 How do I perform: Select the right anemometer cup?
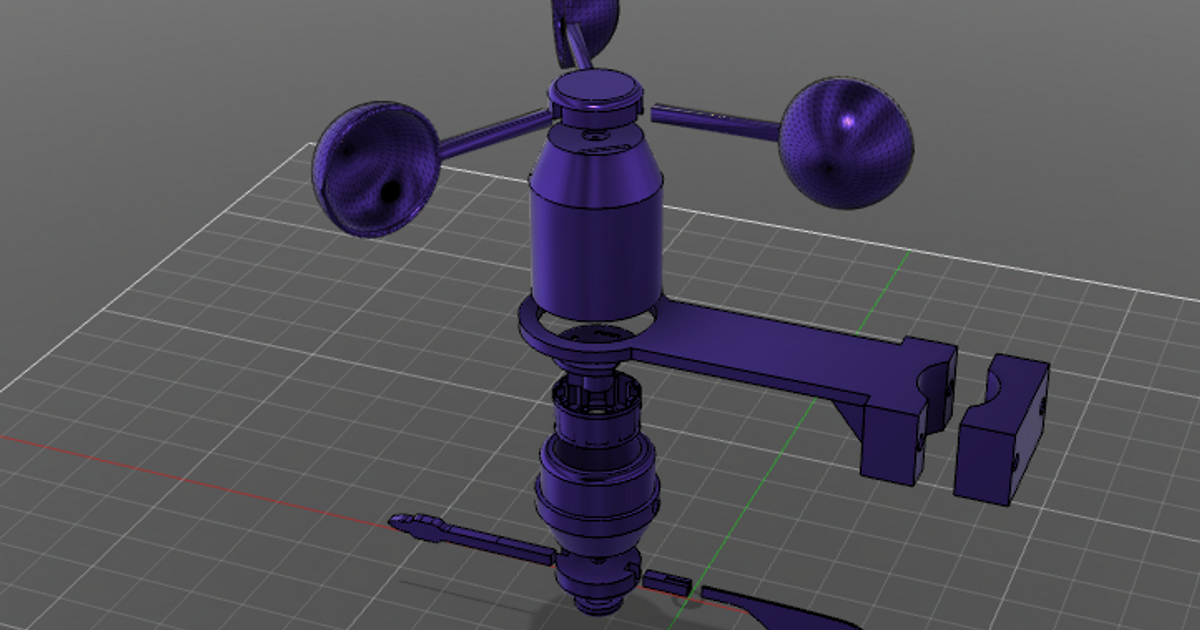pyautogui.click(x=846, y=143)
